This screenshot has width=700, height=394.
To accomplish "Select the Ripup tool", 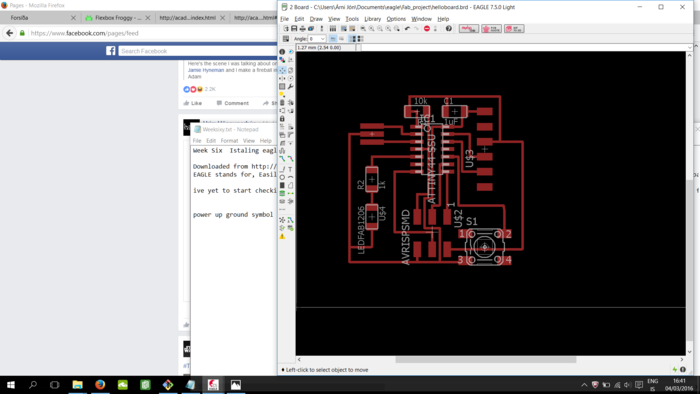I will click(x=291, y=159).
